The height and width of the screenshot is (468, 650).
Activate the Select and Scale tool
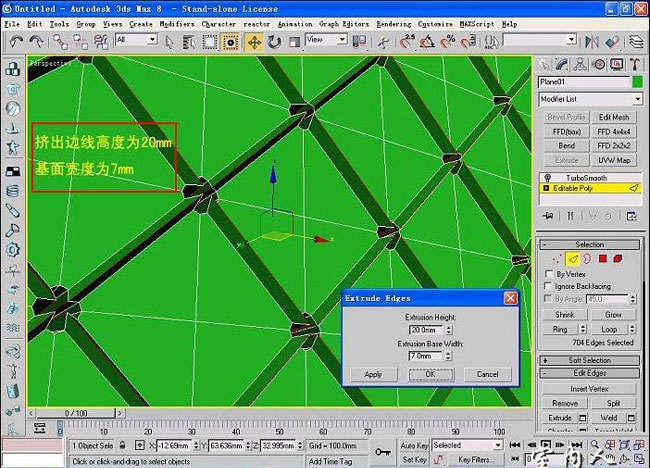pyautogui.click(x=294, y=41)
